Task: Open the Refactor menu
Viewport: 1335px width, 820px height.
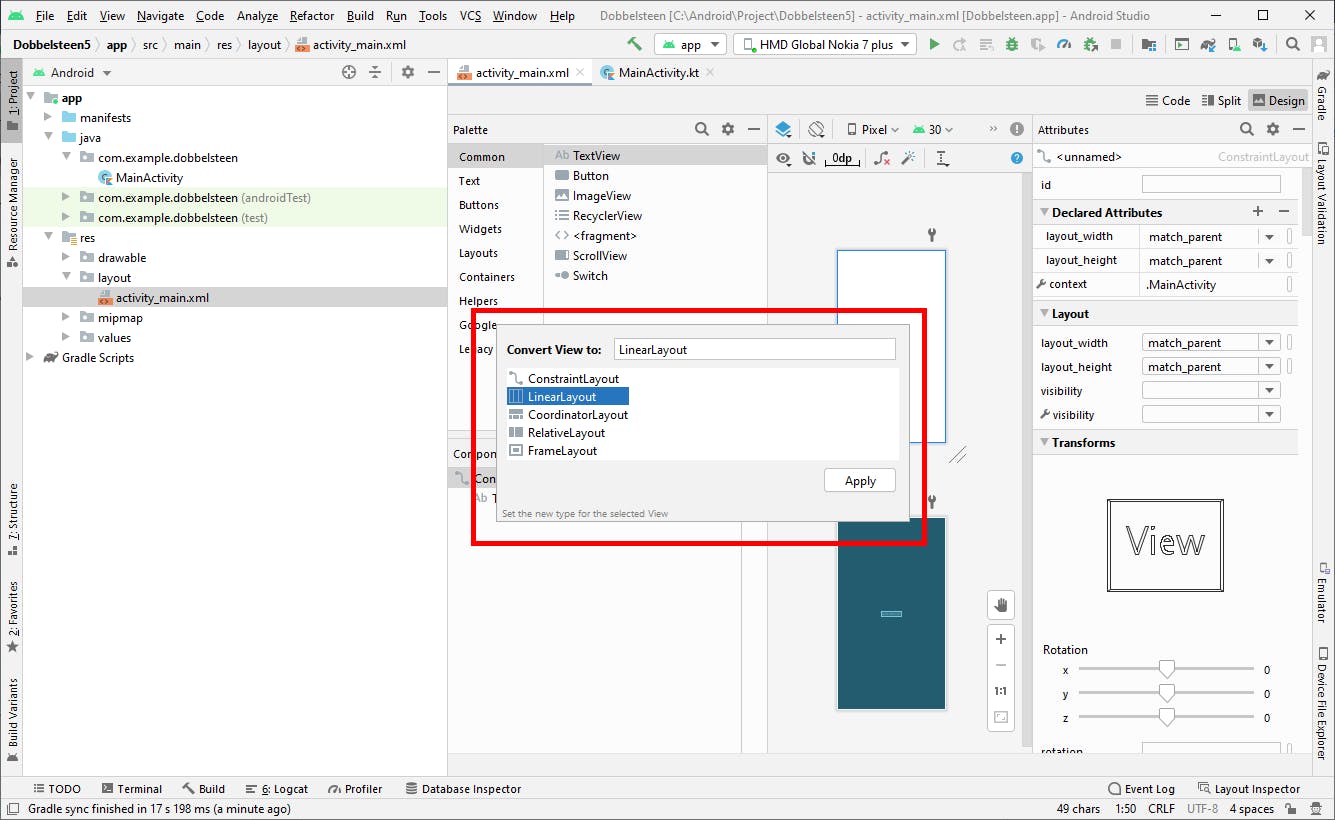Action: (312, 16)
